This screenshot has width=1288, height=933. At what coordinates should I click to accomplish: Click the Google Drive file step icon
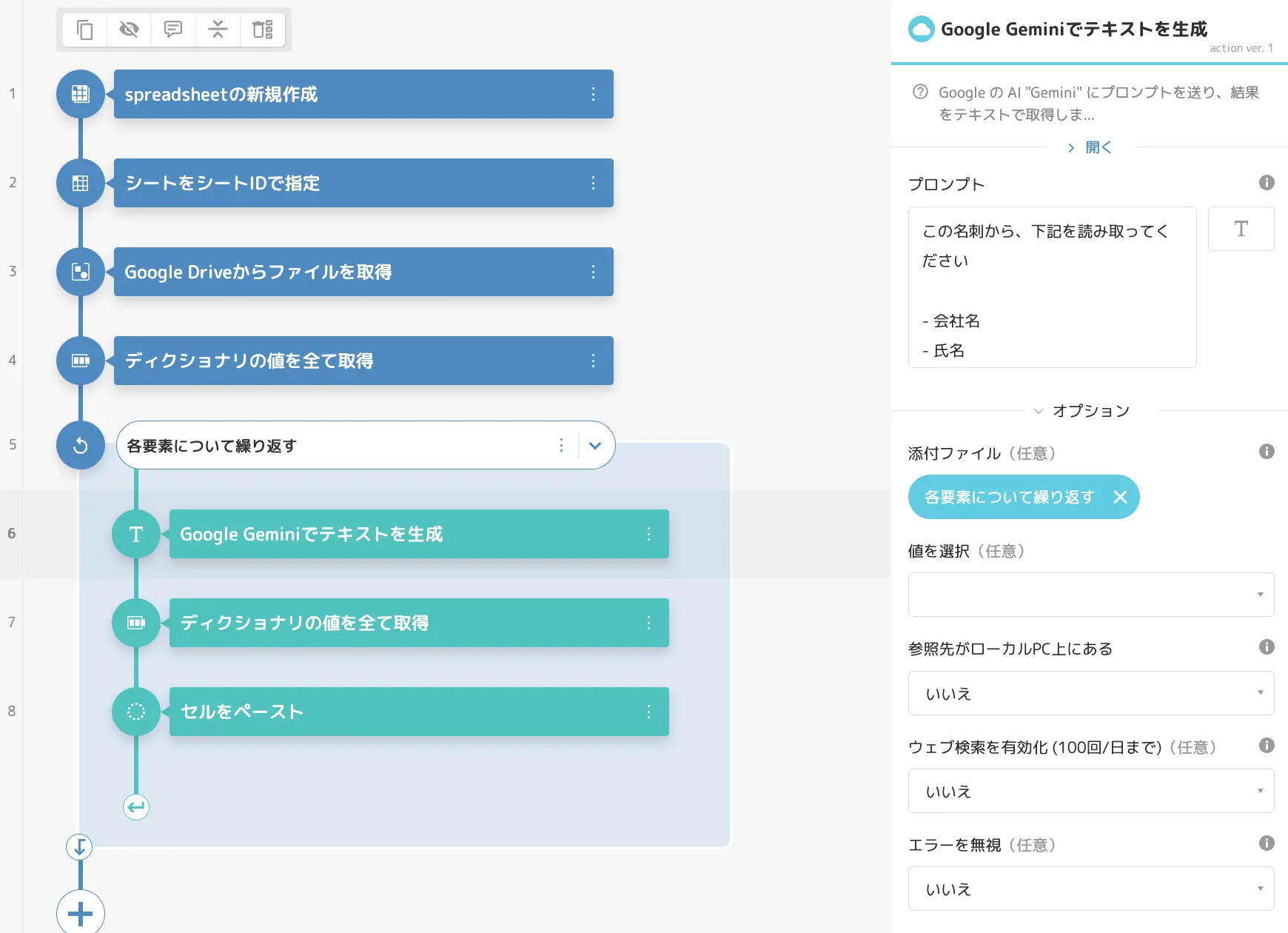coord(81,272)
